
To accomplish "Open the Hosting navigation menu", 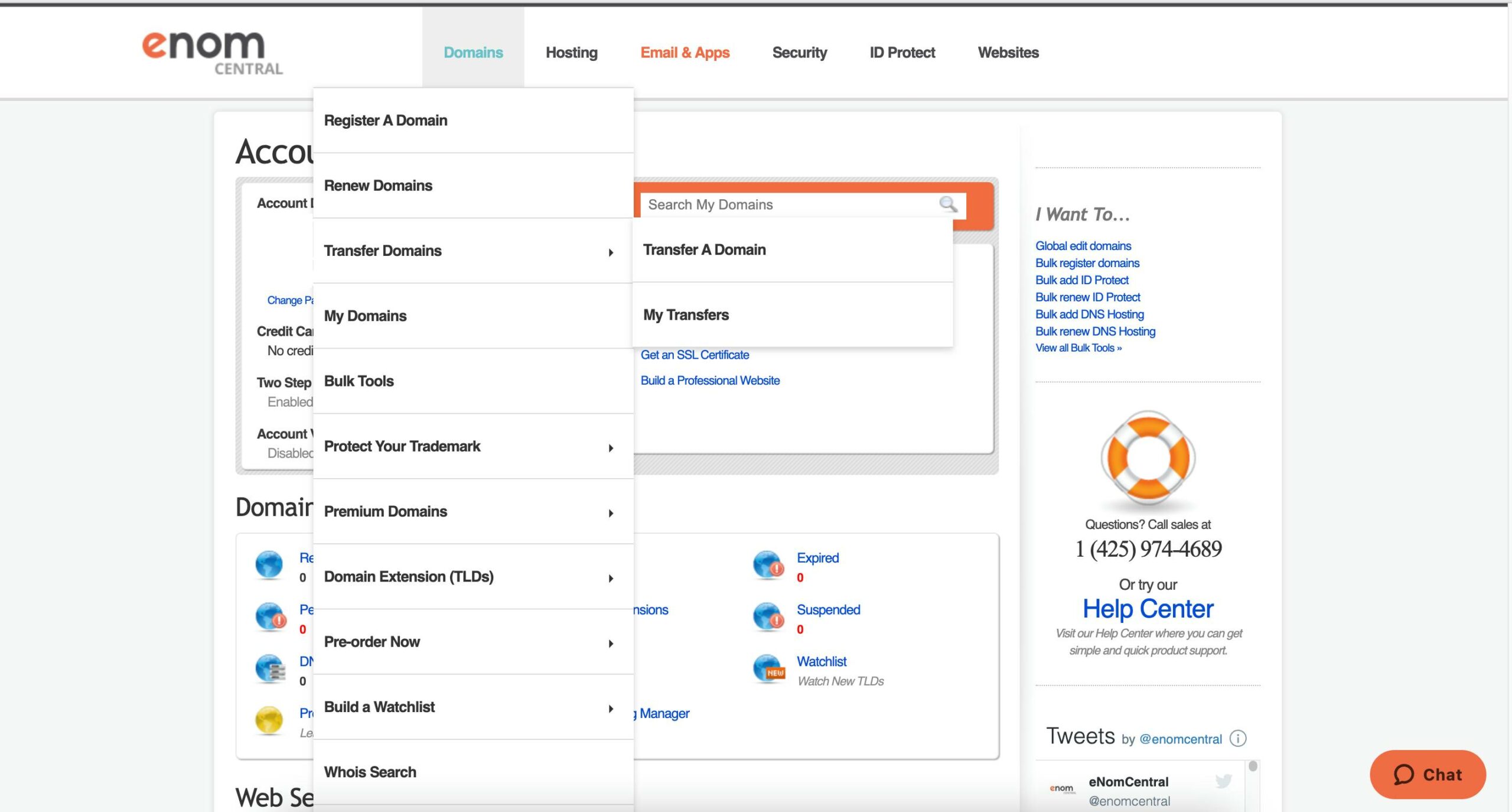I will pyautogui.click(x=571, y=53).
